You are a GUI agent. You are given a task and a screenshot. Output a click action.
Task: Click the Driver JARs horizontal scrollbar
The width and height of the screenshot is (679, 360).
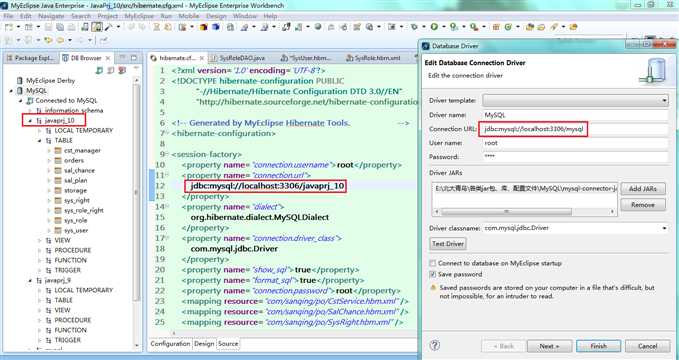524,211
